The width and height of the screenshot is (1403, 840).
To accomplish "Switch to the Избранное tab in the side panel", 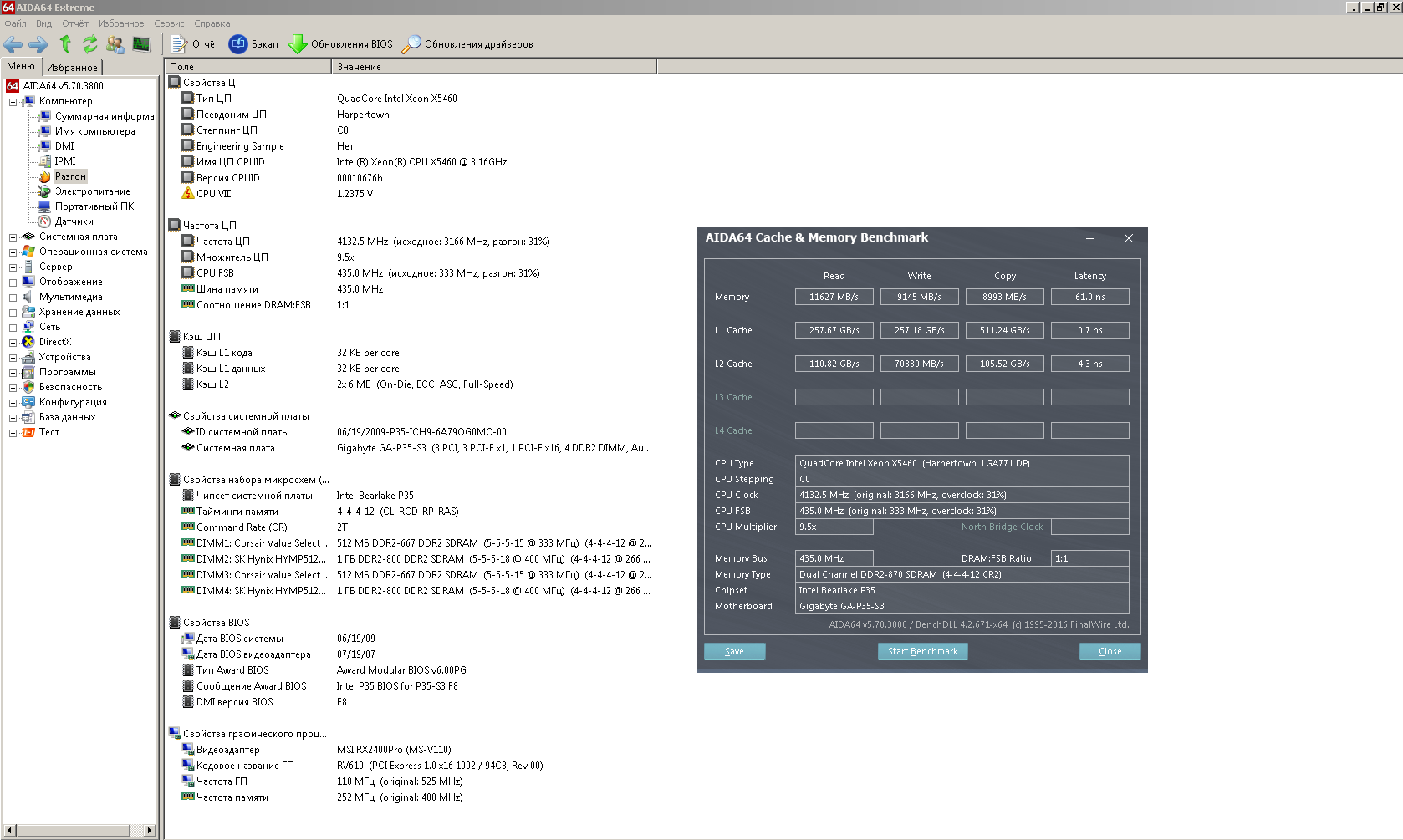I will (72, 67).
